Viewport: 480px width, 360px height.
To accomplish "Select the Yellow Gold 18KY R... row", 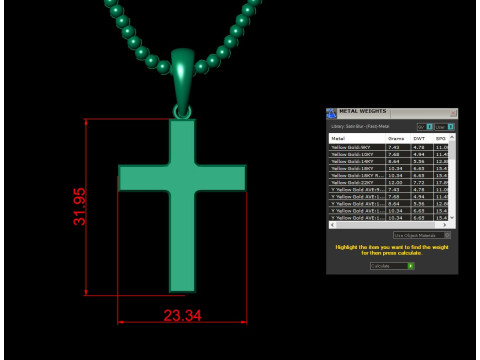I will (389, 175).
